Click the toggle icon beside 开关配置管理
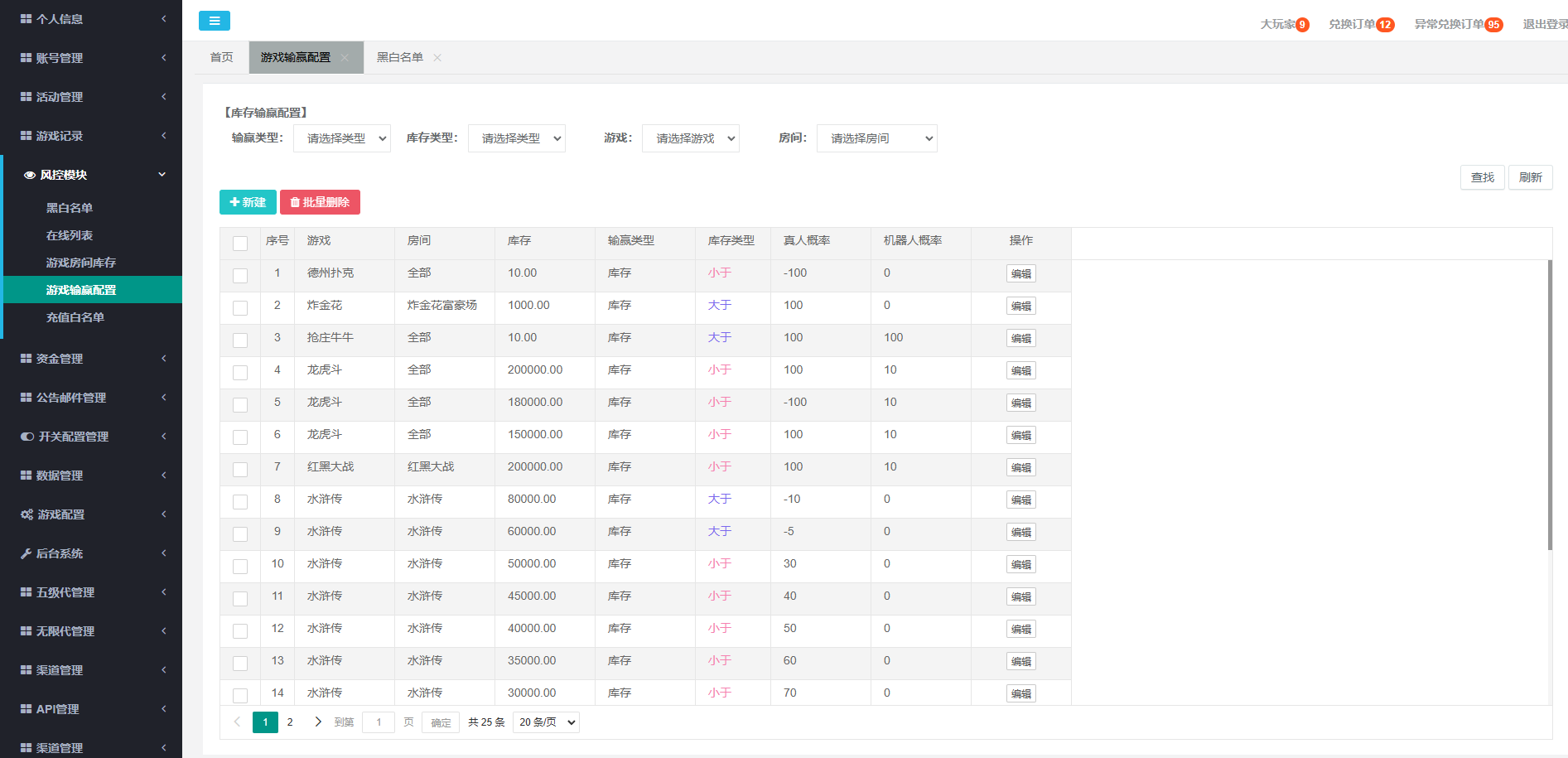Image resolution: width=1568 pixels, height=758 pixels. [27, 437]
